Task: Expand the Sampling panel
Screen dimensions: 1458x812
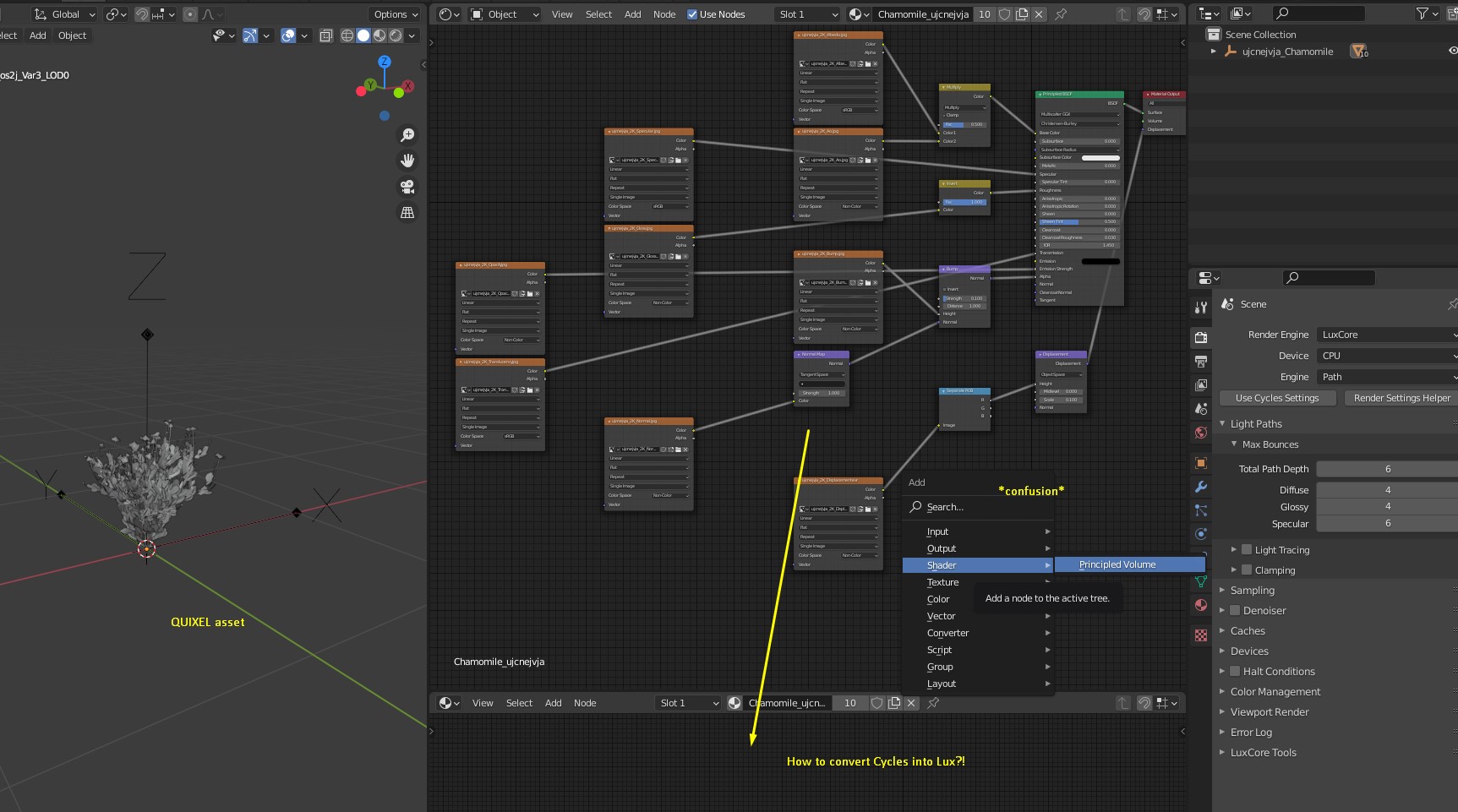Action: (1252, 591)
